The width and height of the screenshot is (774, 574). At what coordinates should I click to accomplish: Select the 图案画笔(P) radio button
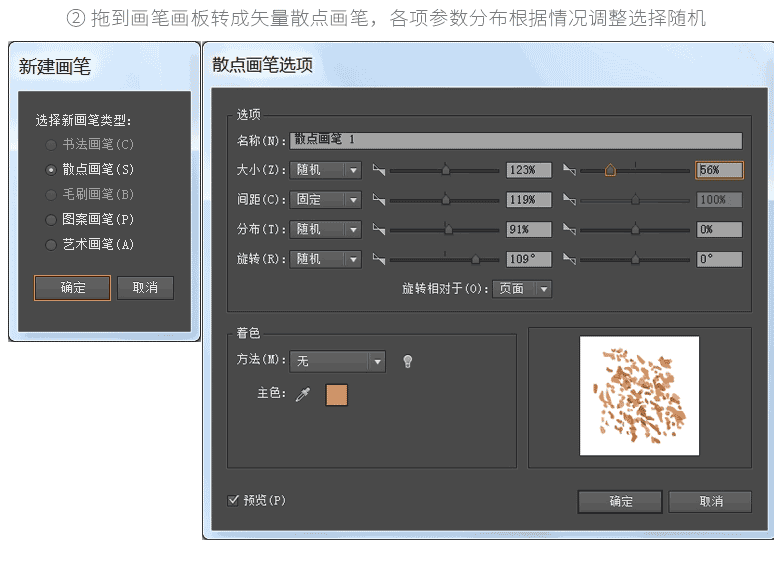click(51, 220)
